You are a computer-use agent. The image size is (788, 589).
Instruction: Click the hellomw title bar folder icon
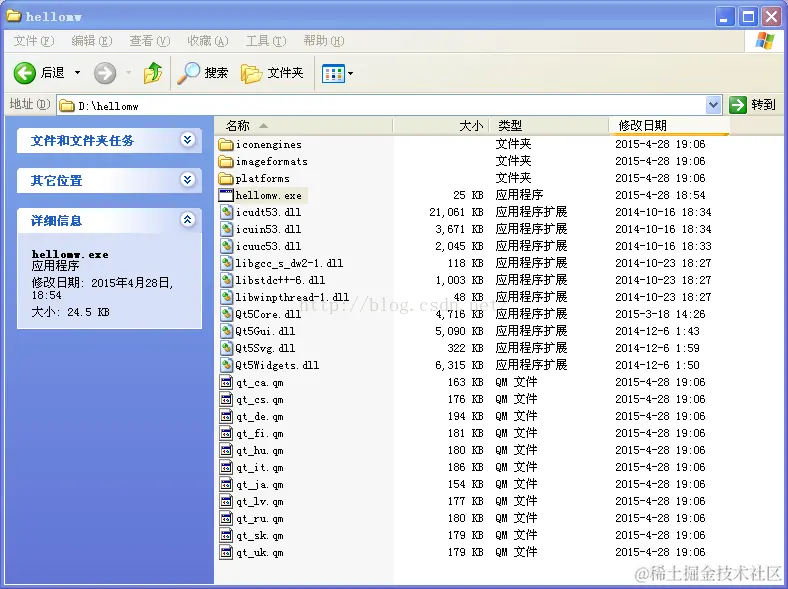click(x=14, y=16)
